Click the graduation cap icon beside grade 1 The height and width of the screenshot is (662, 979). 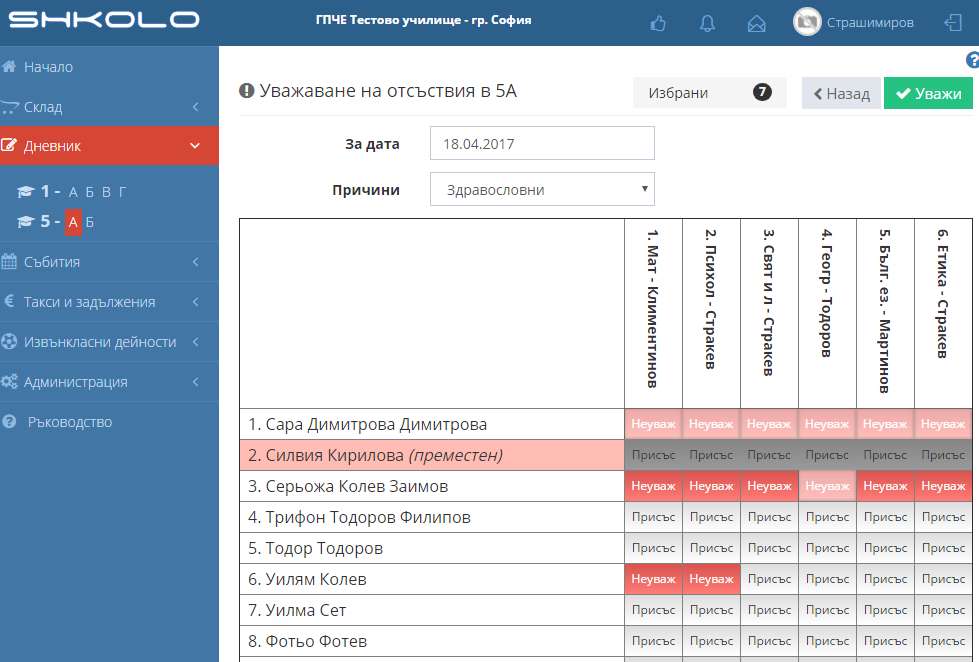pyautogui.click(x=27, y=192)
